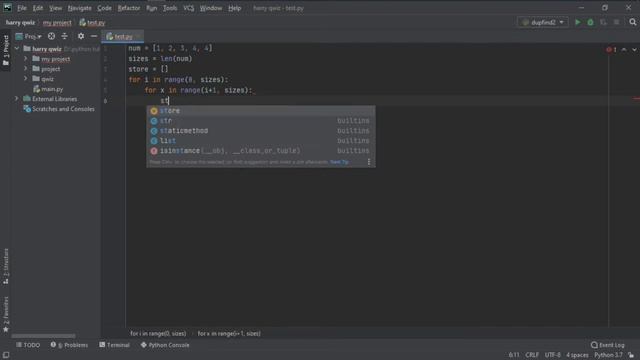Open the Window menu

pos(211,8)
